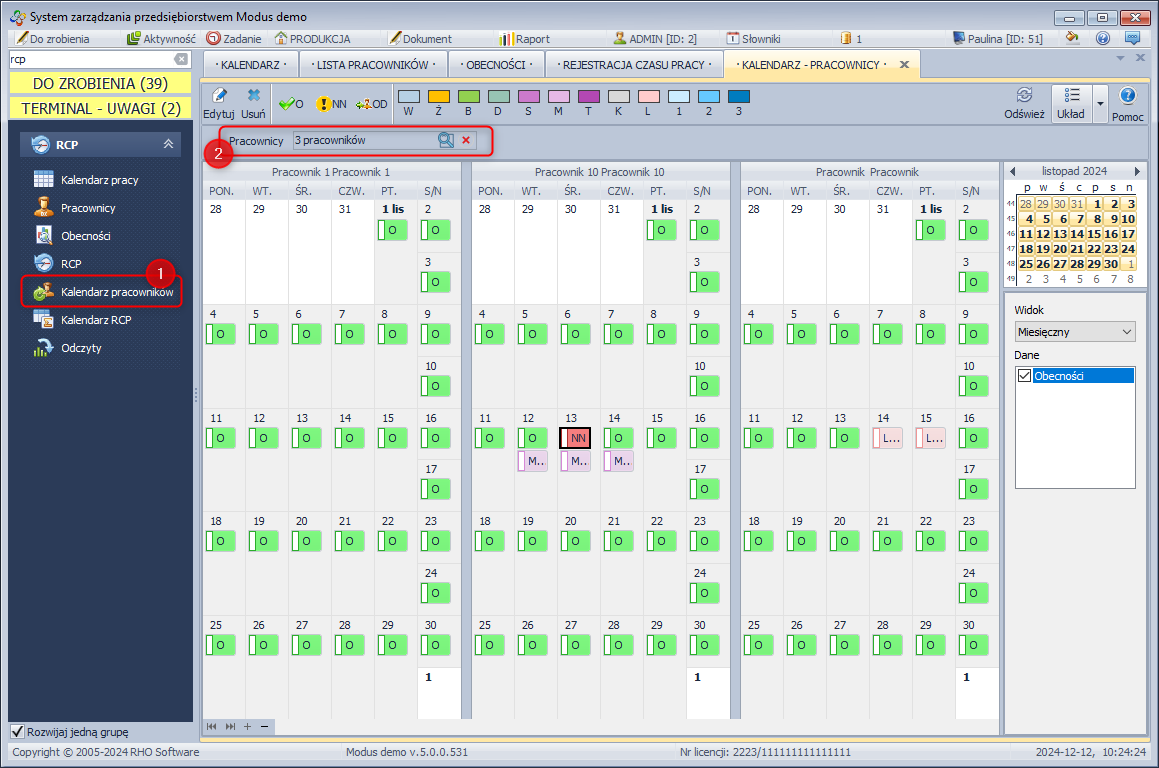Toggle Rozwijaj jedną grupę checkbox

(16, 731)
